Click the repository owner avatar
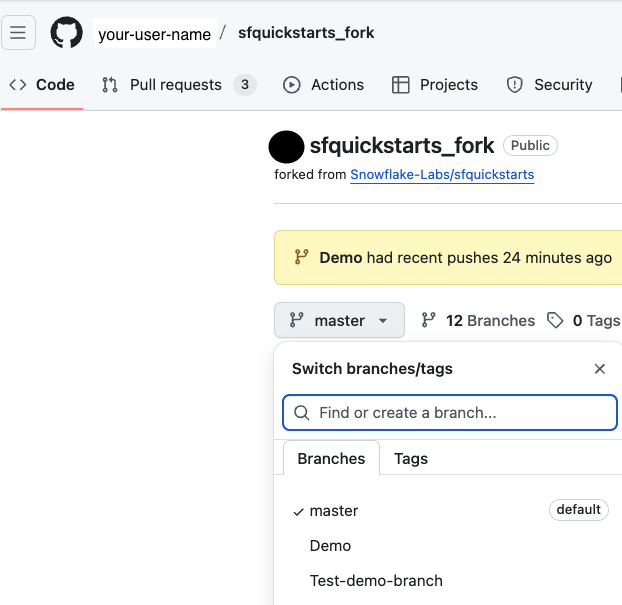The image size is (622, 605). [x=286, y=147]
